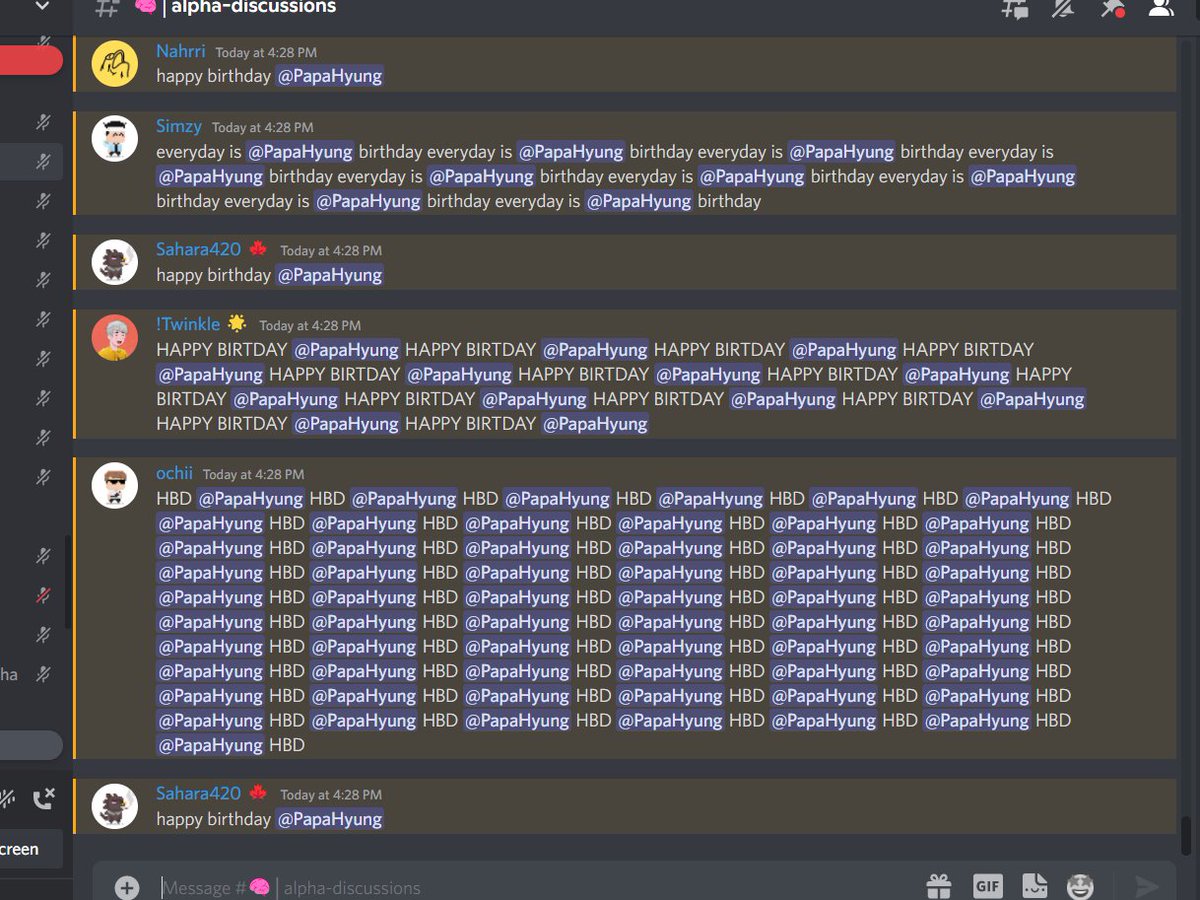Toggle the noise suppression icon beside disconnect
The image size is (1200, 900).
6,798
